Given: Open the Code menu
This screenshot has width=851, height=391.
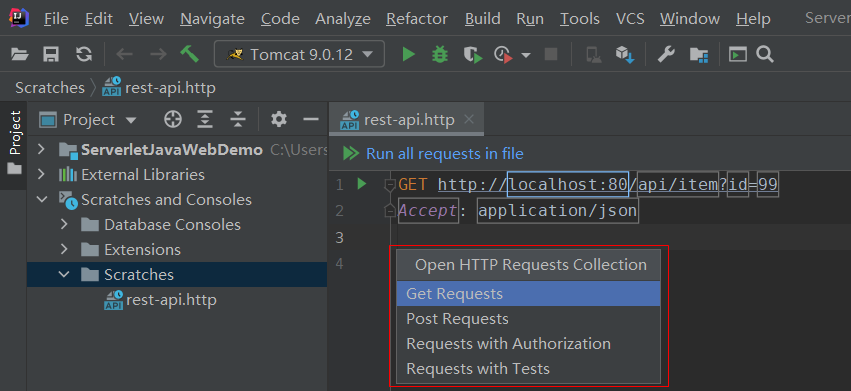Looking at the screenshot, I should click(x=280, y=20).
